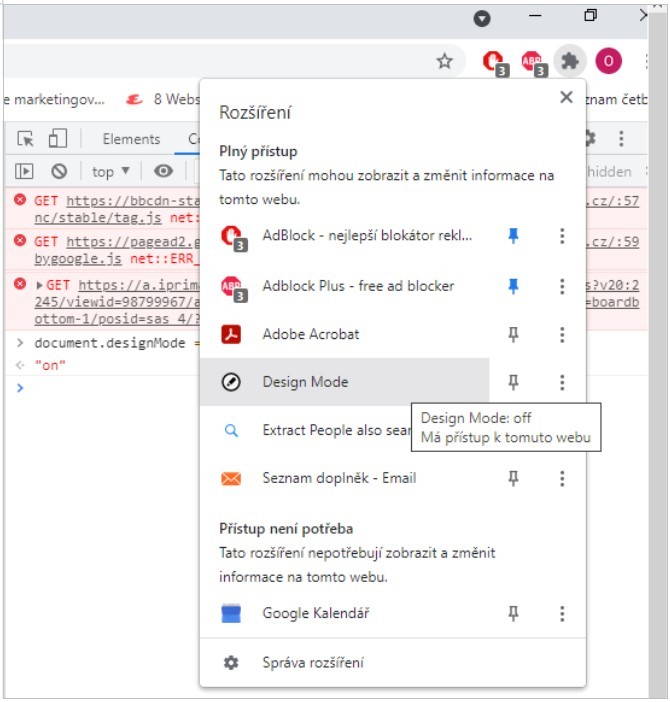Click Seznam email envelope icon
The image size is (670, 702).
pyautogui.click(x=231, y=479)
